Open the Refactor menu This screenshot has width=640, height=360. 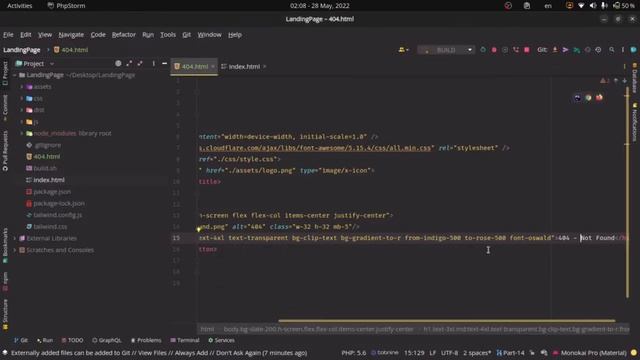pos(124,35)
